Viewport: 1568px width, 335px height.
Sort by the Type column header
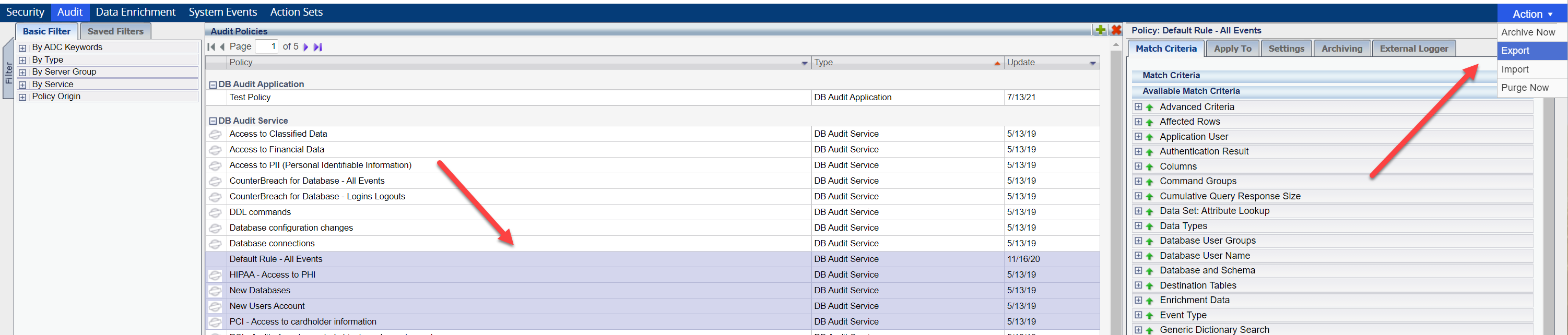[x=907, y=63]
